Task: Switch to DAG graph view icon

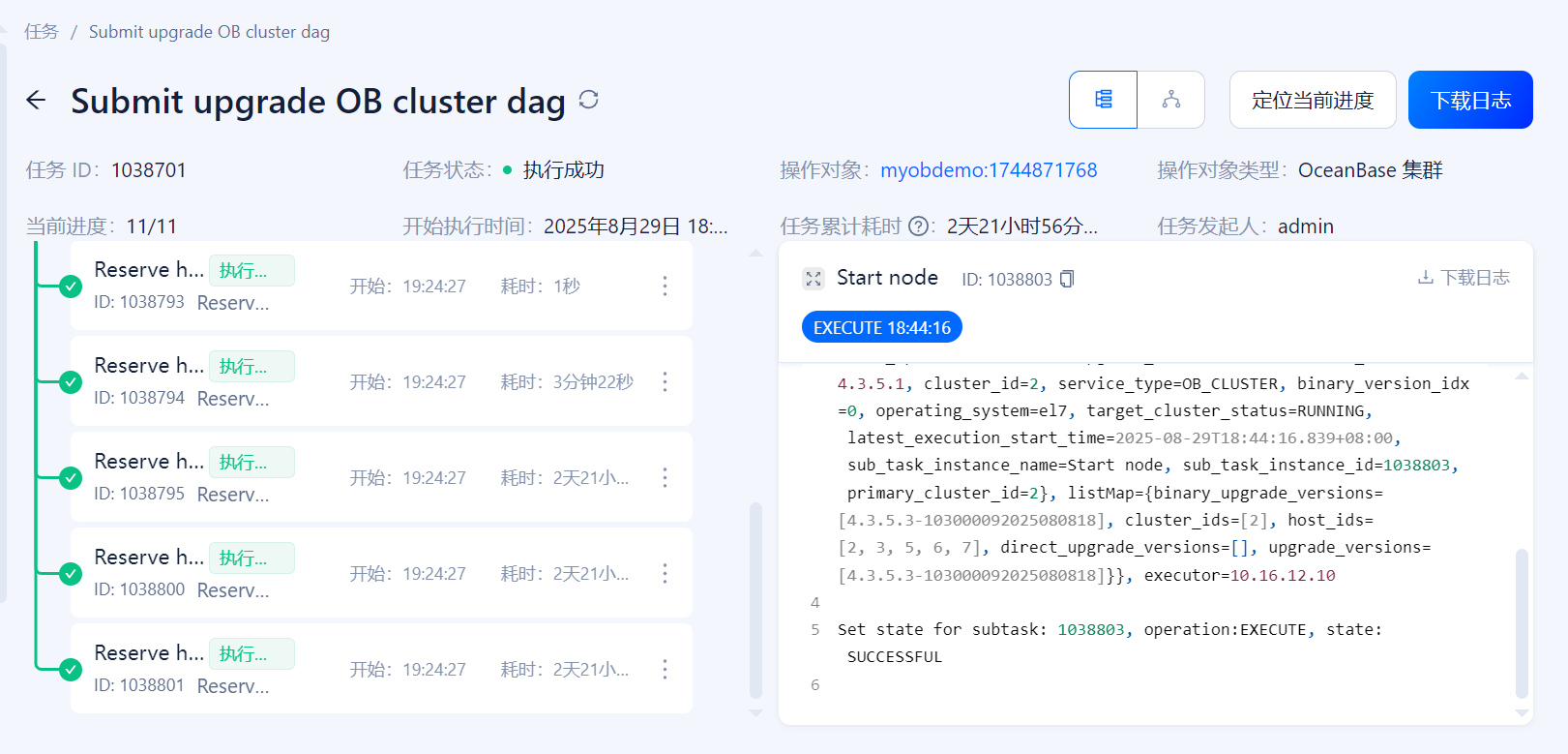Action: (1170, 100)
